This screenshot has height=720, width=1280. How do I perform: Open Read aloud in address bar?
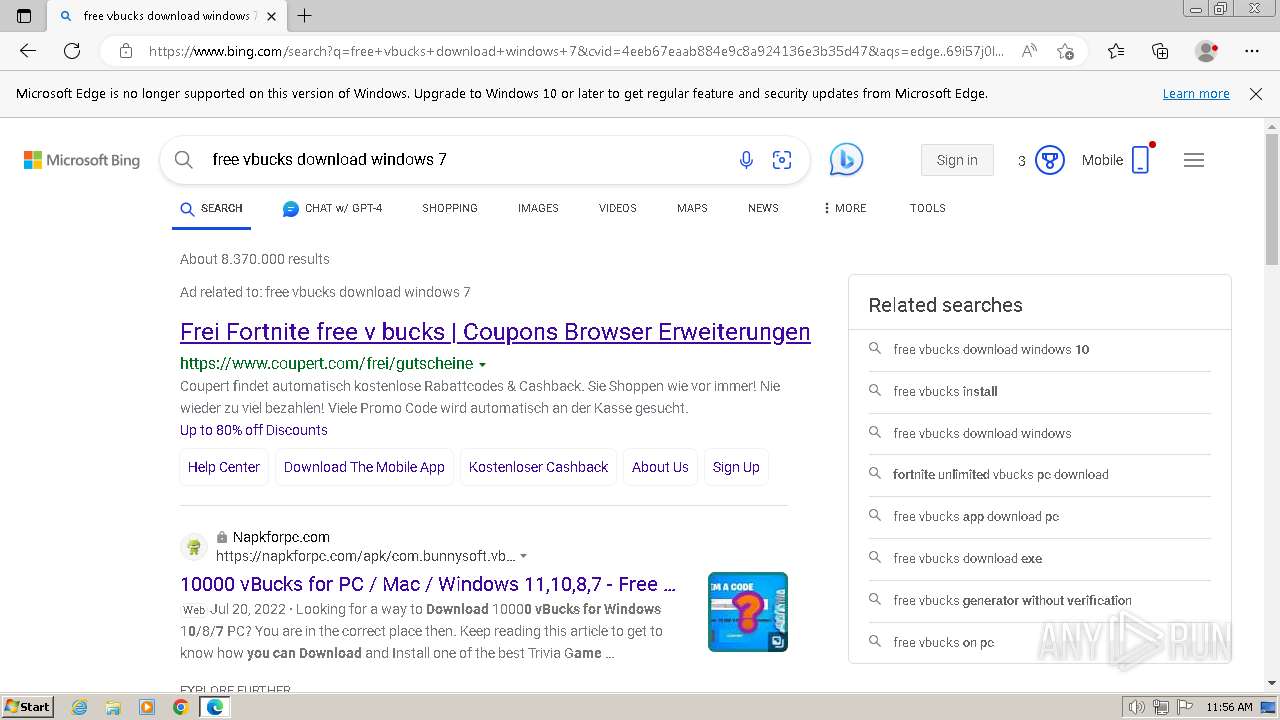[1028, 51]
